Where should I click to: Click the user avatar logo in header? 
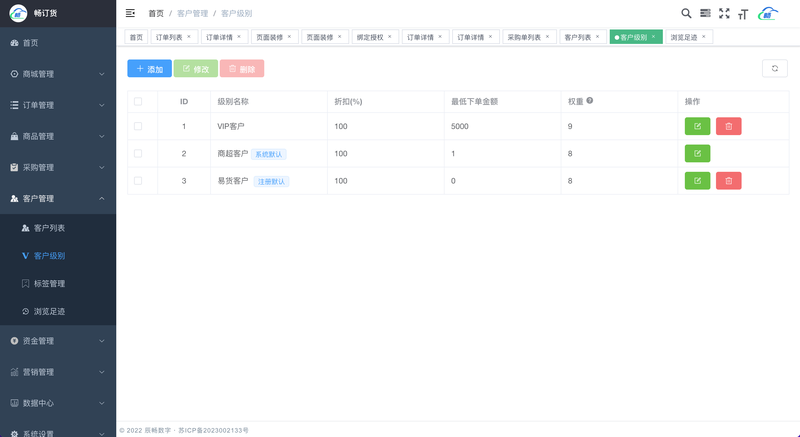768,14
